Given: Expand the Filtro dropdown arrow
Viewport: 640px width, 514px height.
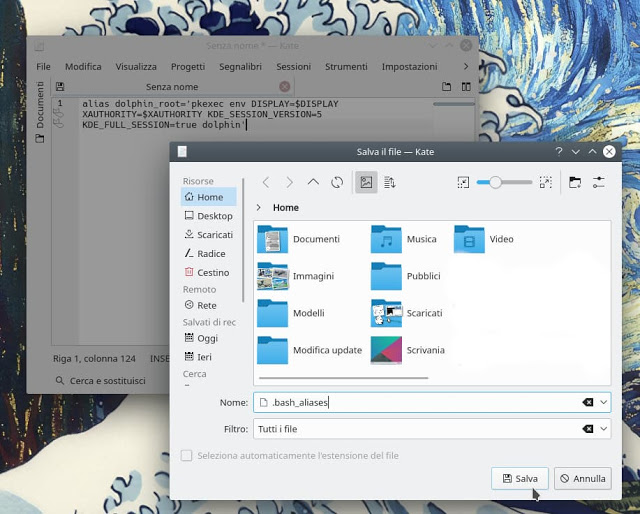Looking at the screenshot, I should 604,429.
